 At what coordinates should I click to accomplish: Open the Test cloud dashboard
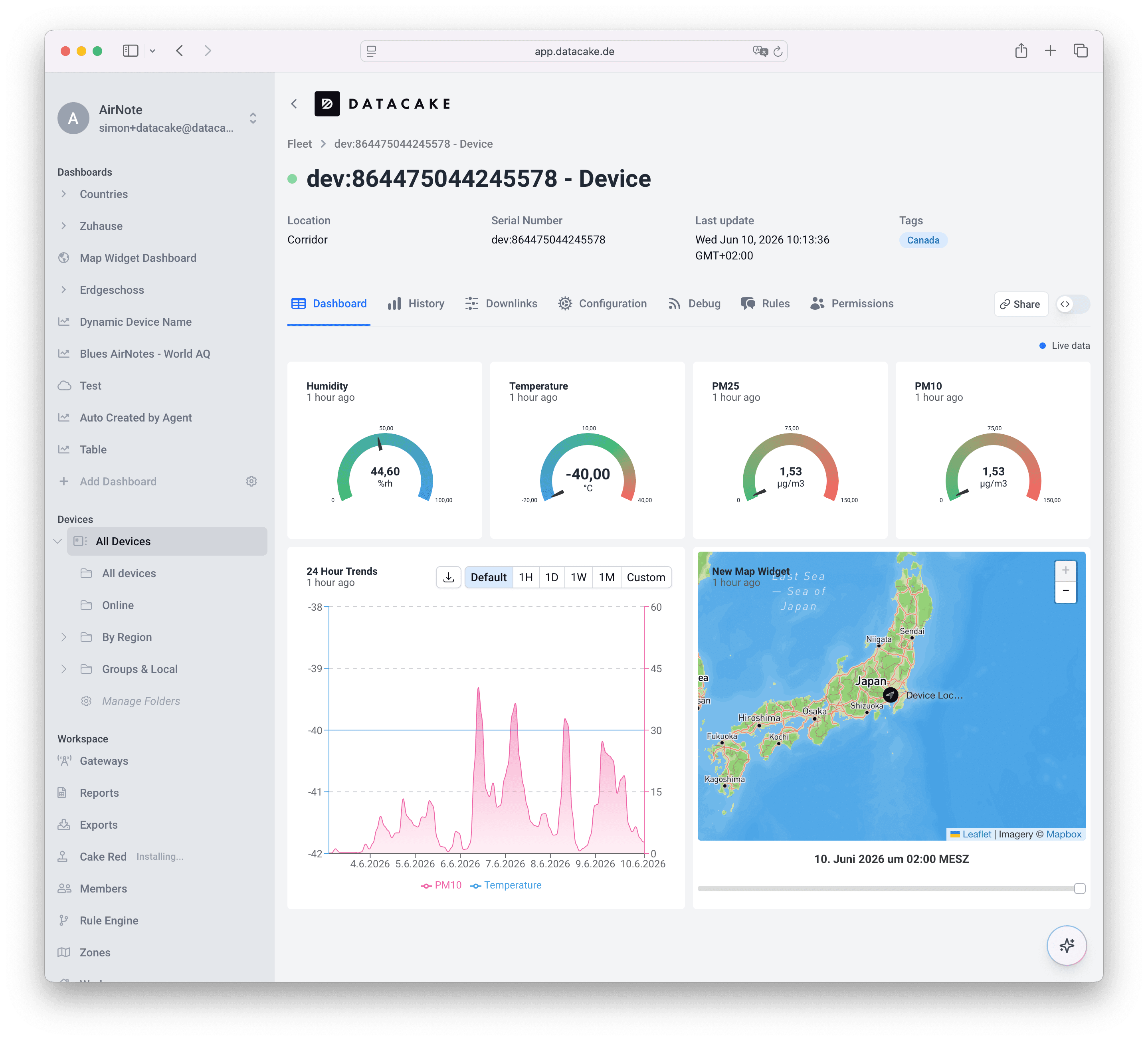[x=91, y=386]
